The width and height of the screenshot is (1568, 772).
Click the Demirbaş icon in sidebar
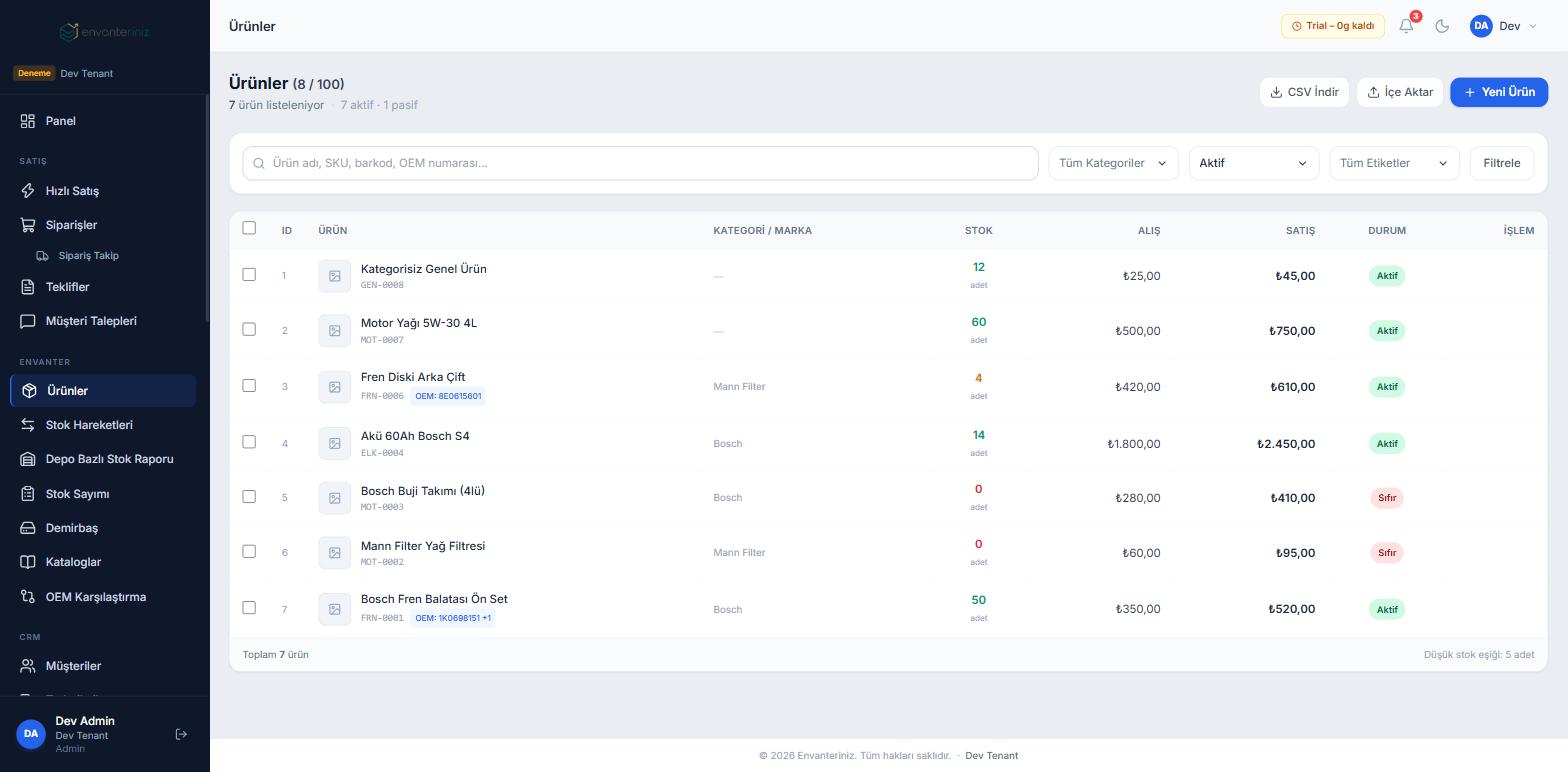tap(28, 528)
